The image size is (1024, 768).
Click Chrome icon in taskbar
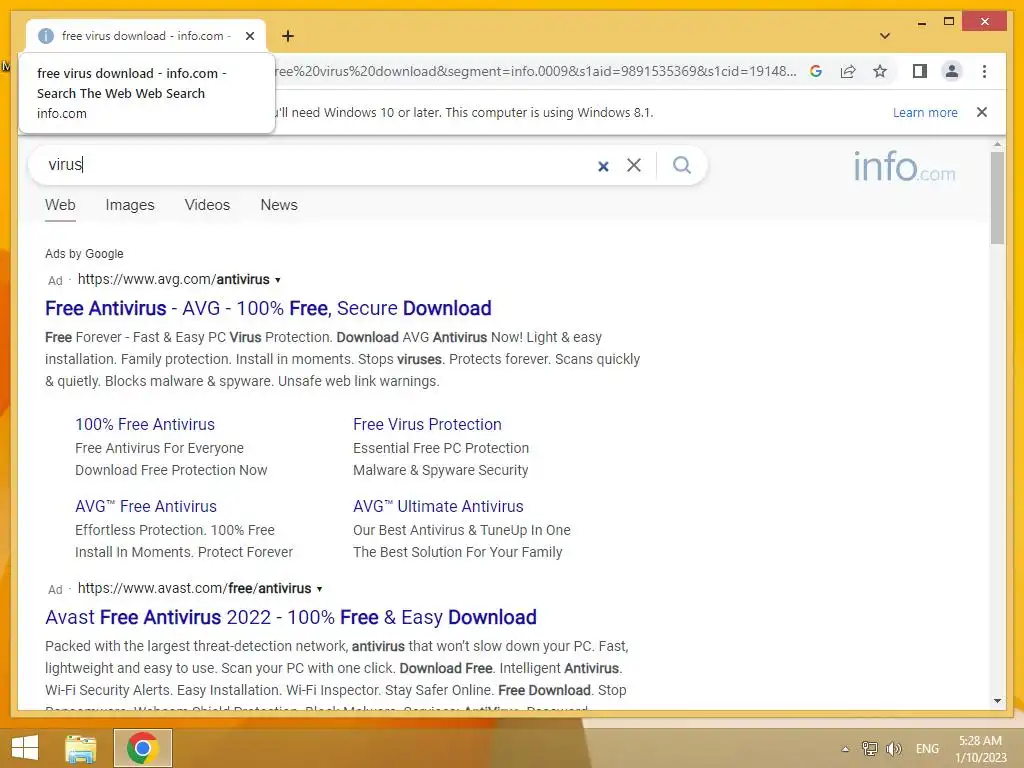coord(142,748)
